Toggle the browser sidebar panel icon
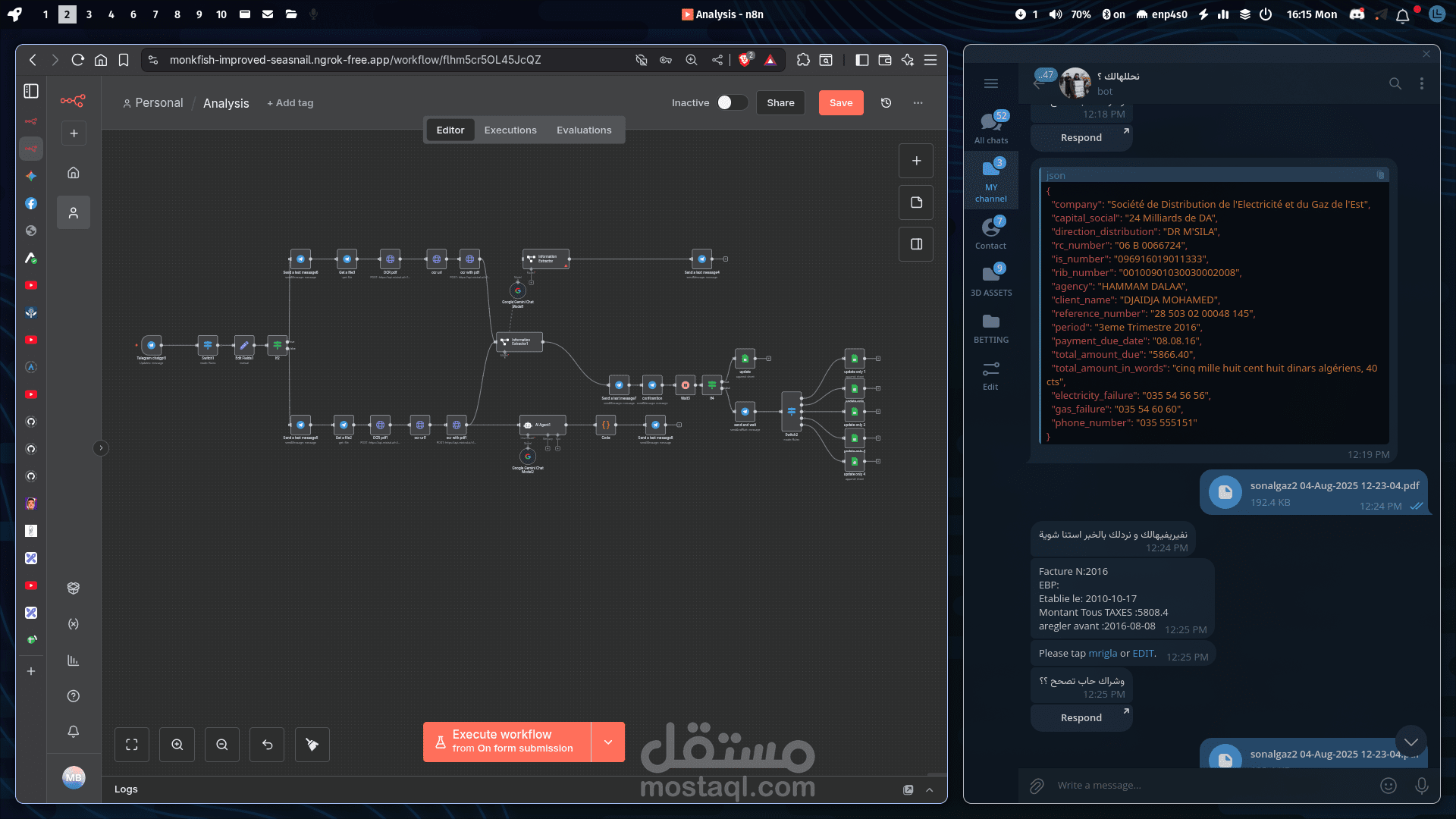1456x819 pixels. [x=861, y=60]
